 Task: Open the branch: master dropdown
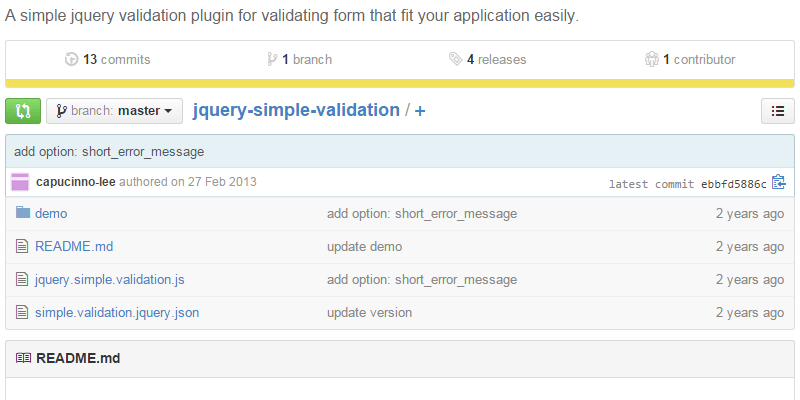click(x=114, y=111)
